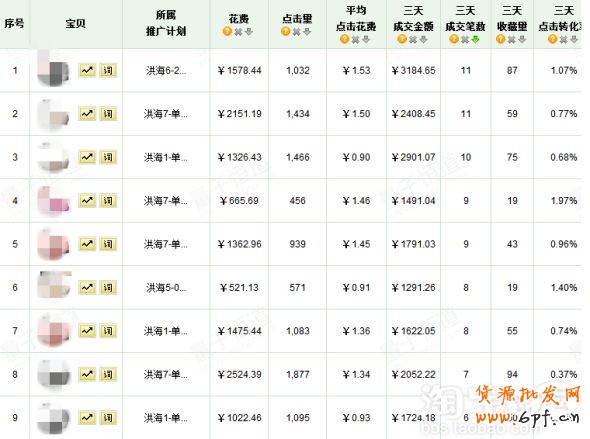Image resolution: width=590 pixels, height=439 pixels.
Task: Open trend chart icon for row 6
Action: click(x=87, y=287)
